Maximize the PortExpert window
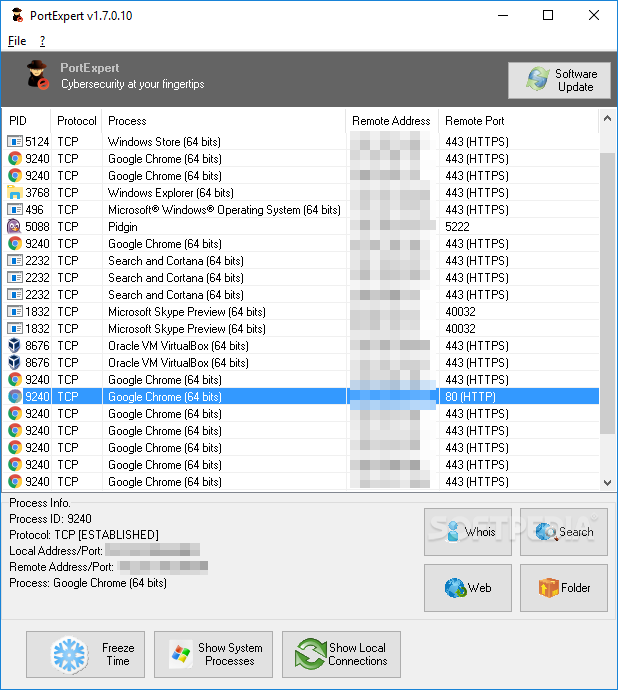 (x=548, y=15)
